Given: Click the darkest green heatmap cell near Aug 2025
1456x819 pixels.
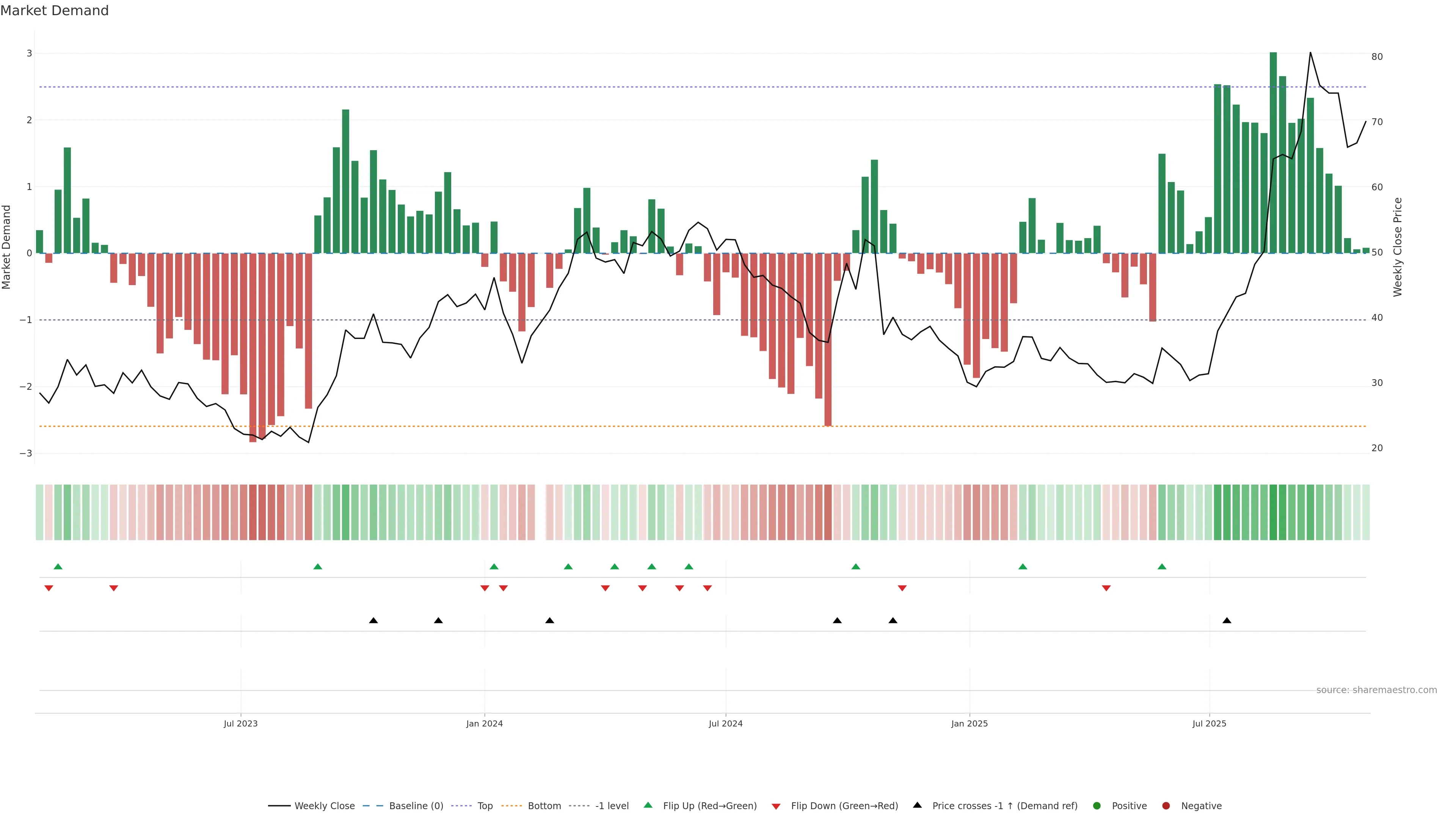Looking at the screenshot, I should (1273, 512).
